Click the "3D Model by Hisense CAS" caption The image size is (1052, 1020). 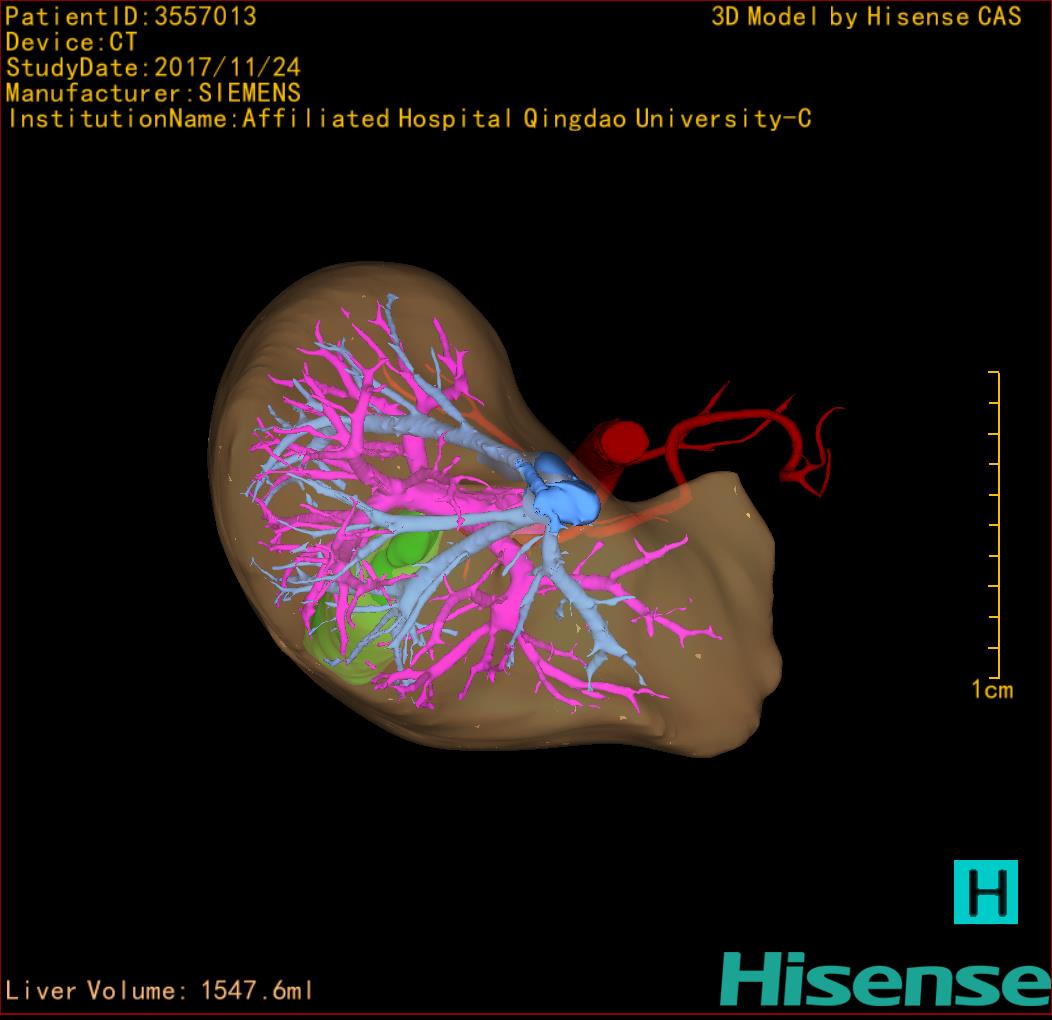[866, 16]
